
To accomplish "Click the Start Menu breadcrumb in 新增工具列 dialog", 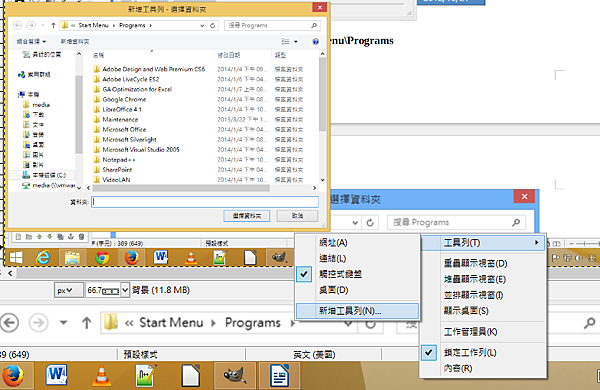I will pyautogui.click(x=93, y=25).
